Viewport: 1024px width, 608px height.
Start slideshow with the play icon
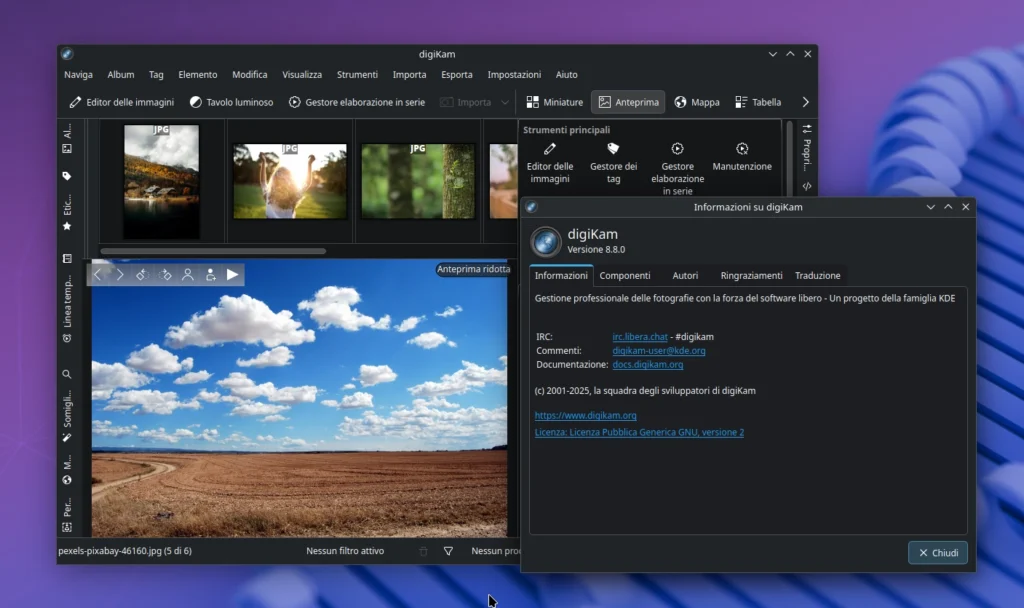coord(232,273)
